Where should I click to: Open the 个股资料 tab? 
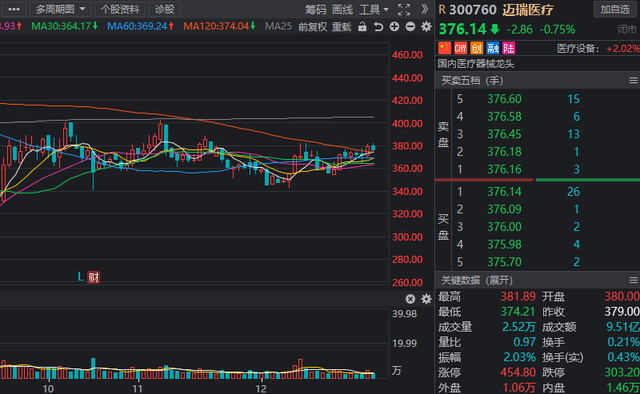(120, 9)
